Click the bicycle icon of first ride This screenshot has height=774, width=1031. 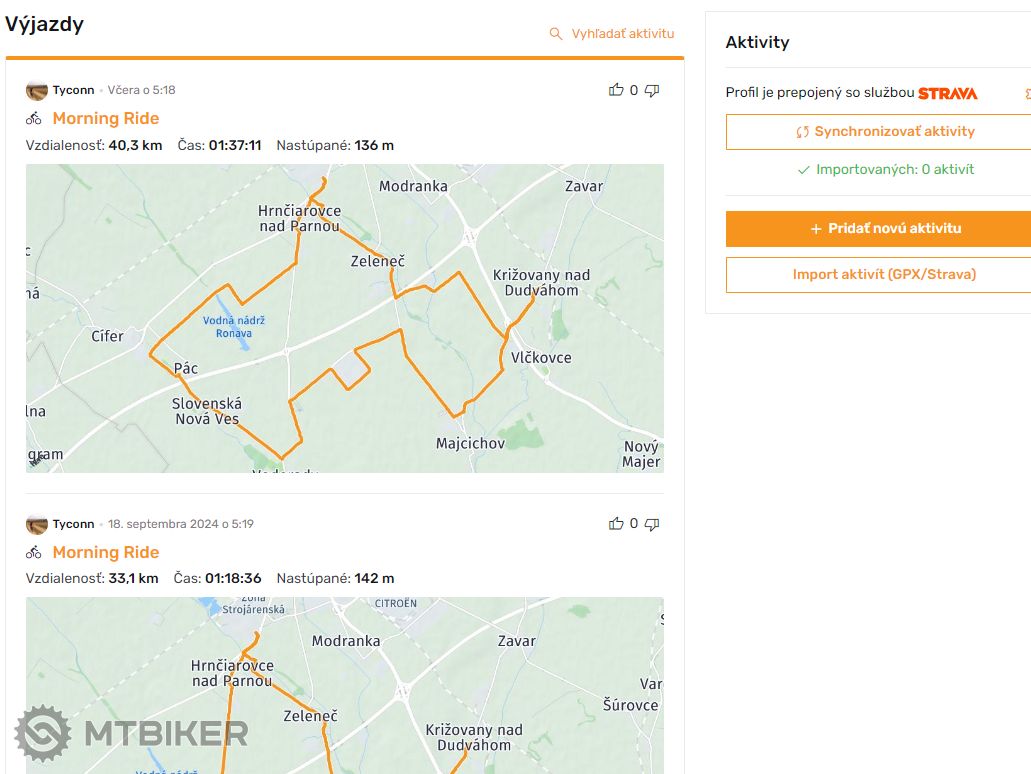click(x=34, y=119)
